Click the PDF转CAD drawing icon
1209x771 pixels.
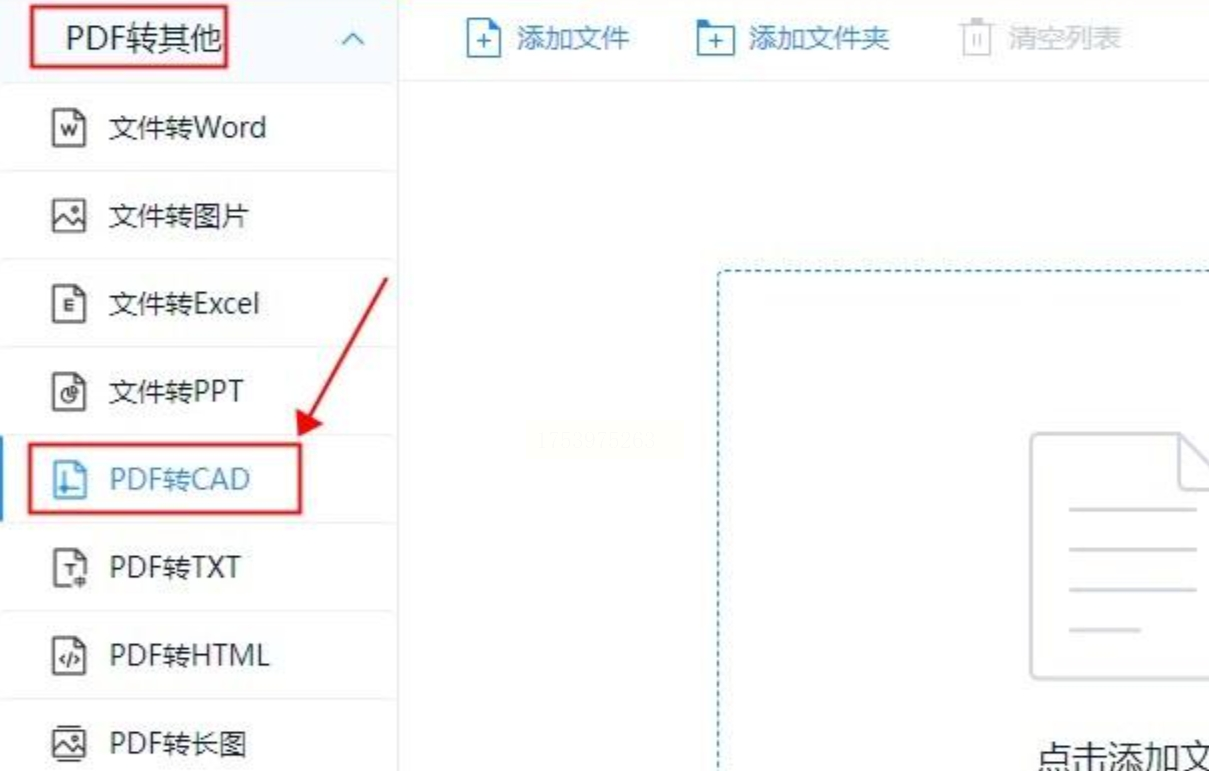click(68, 480)
